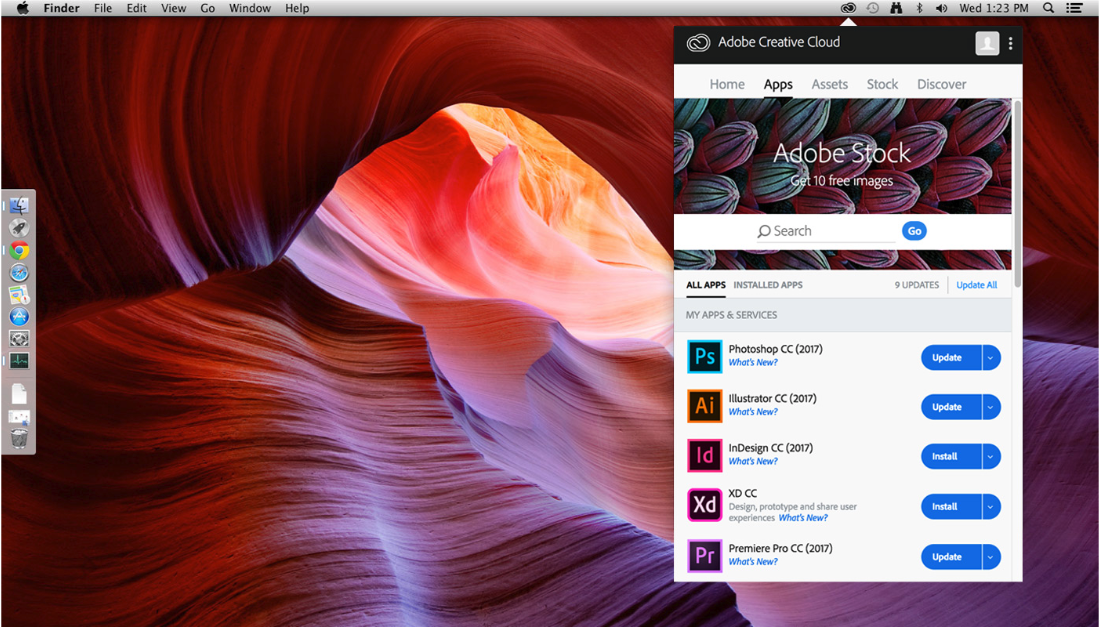Viewport: 1099px width, 628px height.
Task: Click the InDesign CC app icon
Action: point(704,456)
